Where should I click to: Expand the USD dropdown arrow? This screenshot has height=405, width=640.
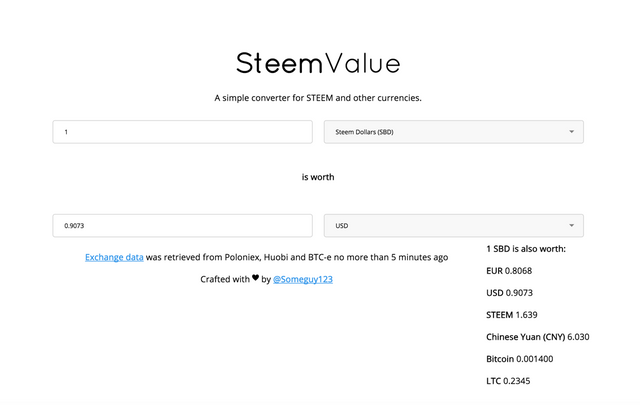571,225
